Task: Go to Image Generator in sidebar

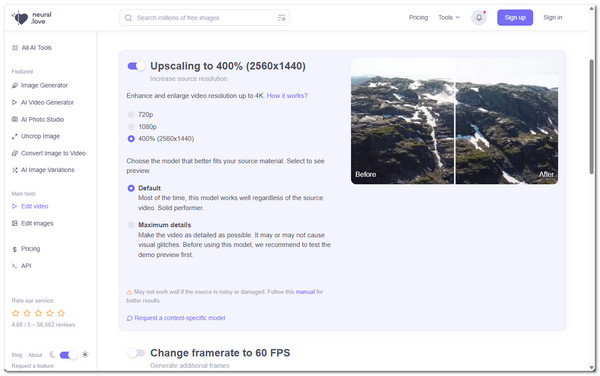Action: (44, 85)
